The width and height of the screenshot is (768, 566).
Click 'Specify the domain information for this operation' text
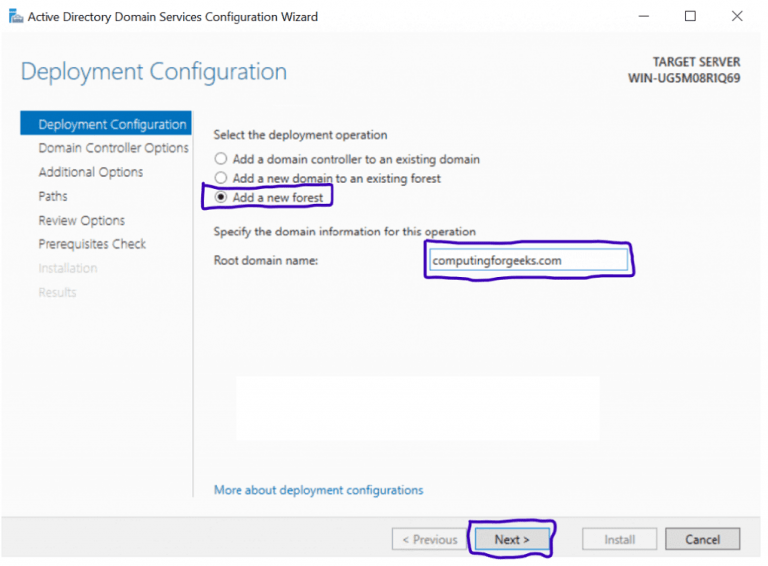click(x=344, y=231)
